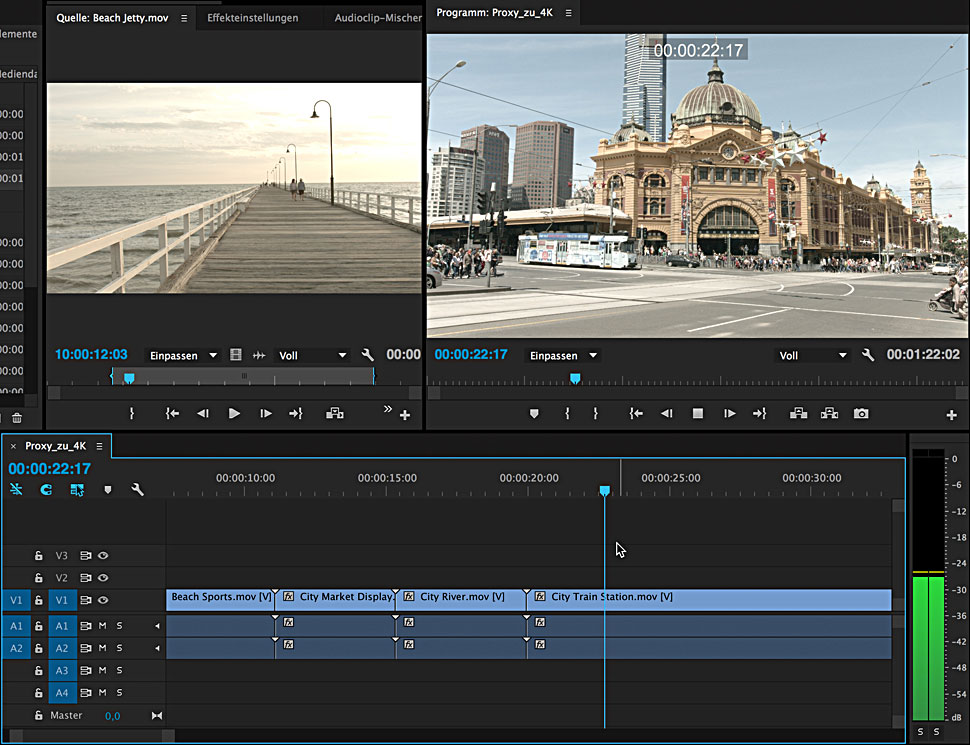The height and width of the screenshot is (745, 970).
Task: Toggle the lock on track V2
Action: tap(39, 578)
